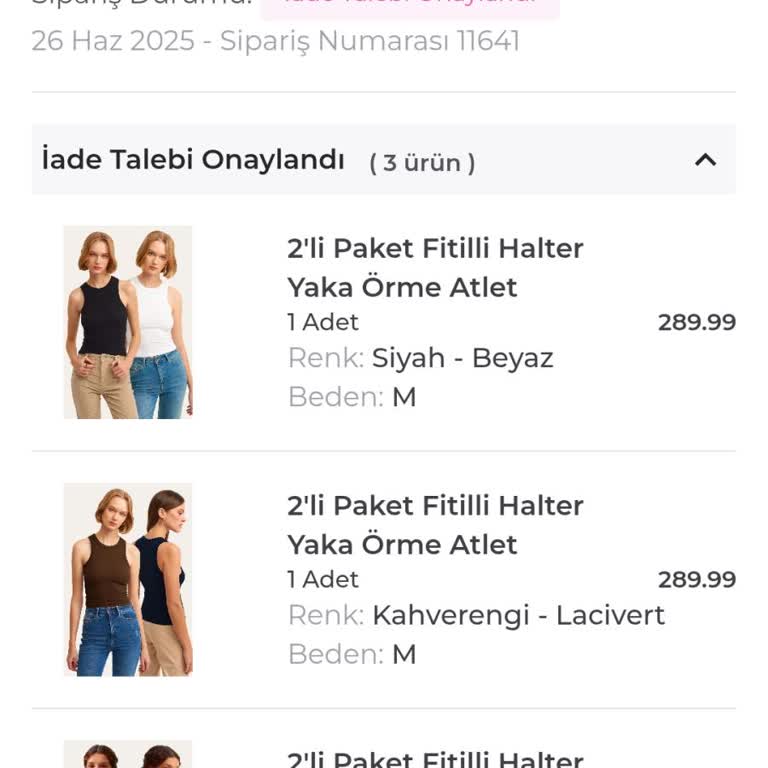Image resolution: width=768 pixels, height=768 pixels.
Task: Click the Kahverengi - Lacivert color text
Action: click(518, 615)
